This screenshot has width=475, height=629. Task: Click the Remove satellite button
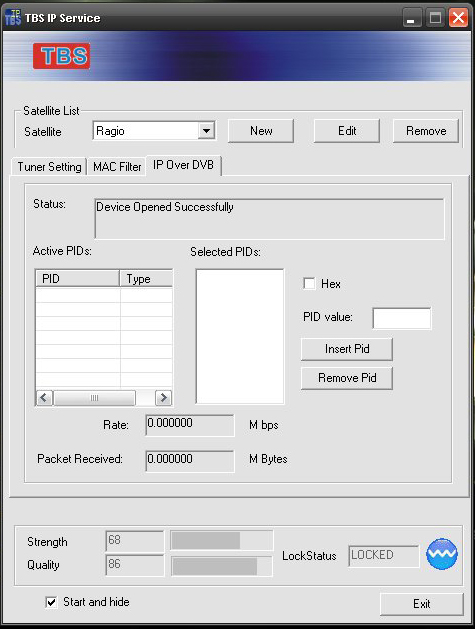pos(426,131)
